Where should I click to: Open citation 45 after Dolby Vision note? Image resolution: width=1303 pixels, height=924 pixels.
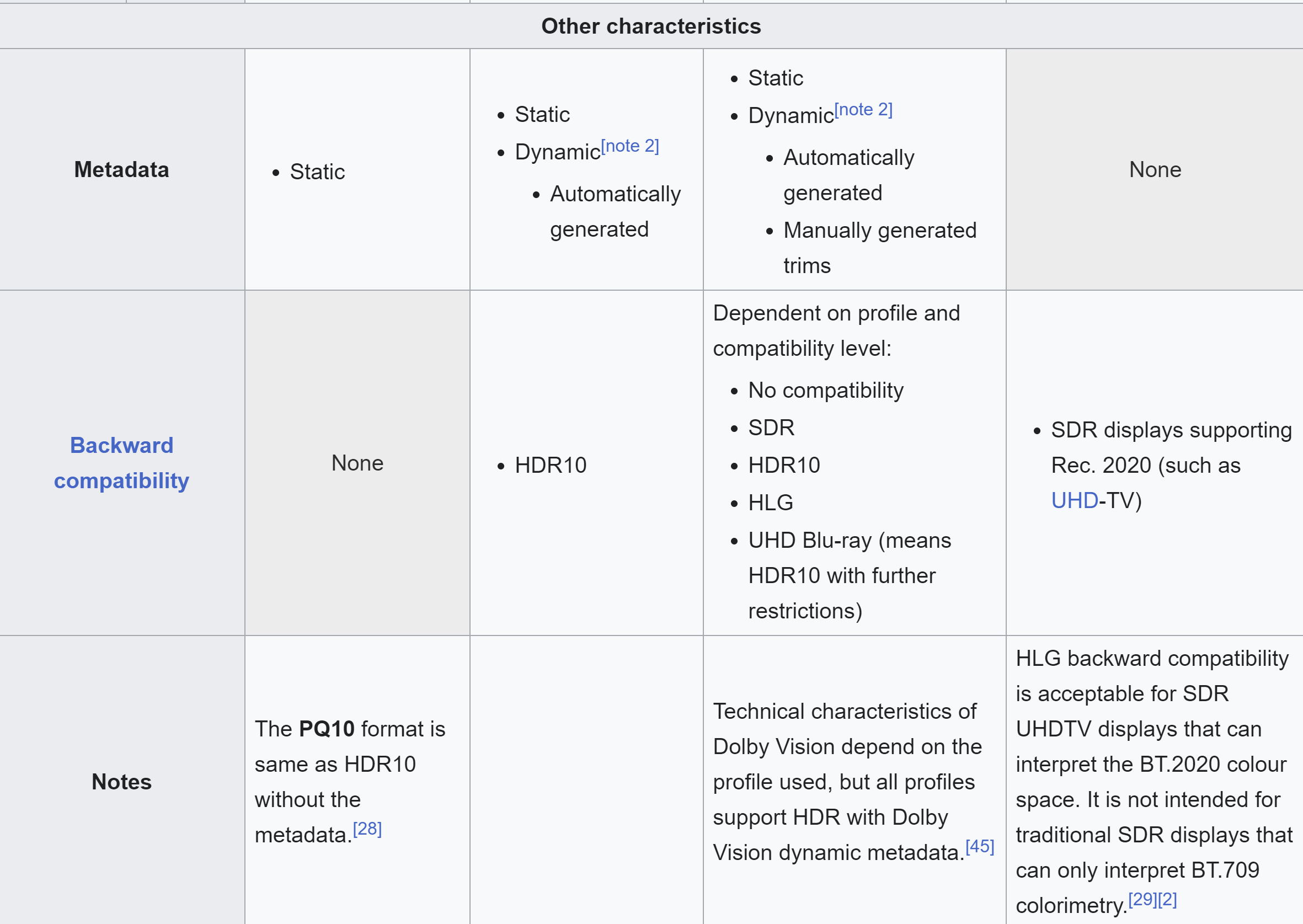(980, 847)
